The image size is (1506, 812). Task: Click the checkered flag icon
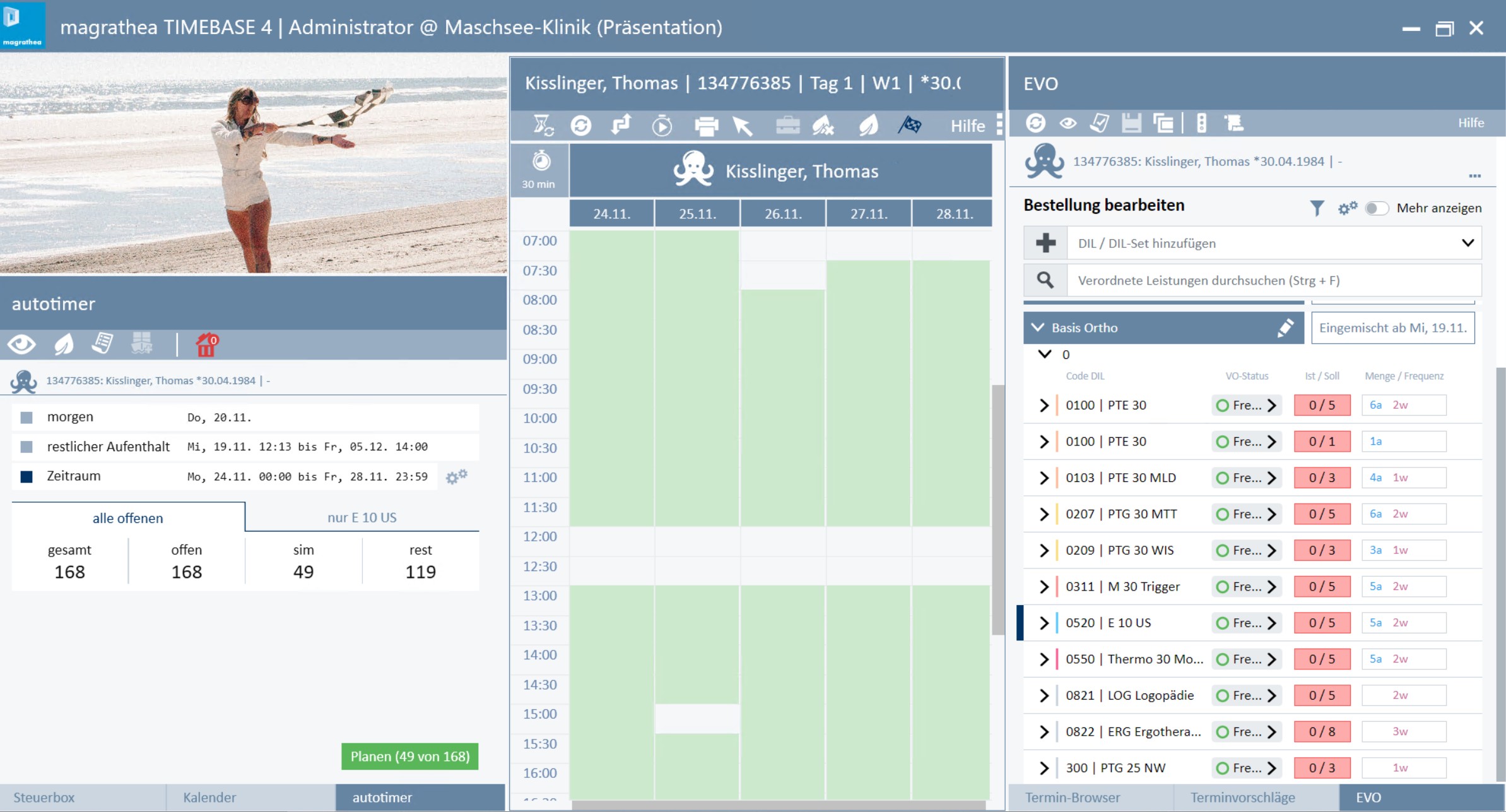909,125
